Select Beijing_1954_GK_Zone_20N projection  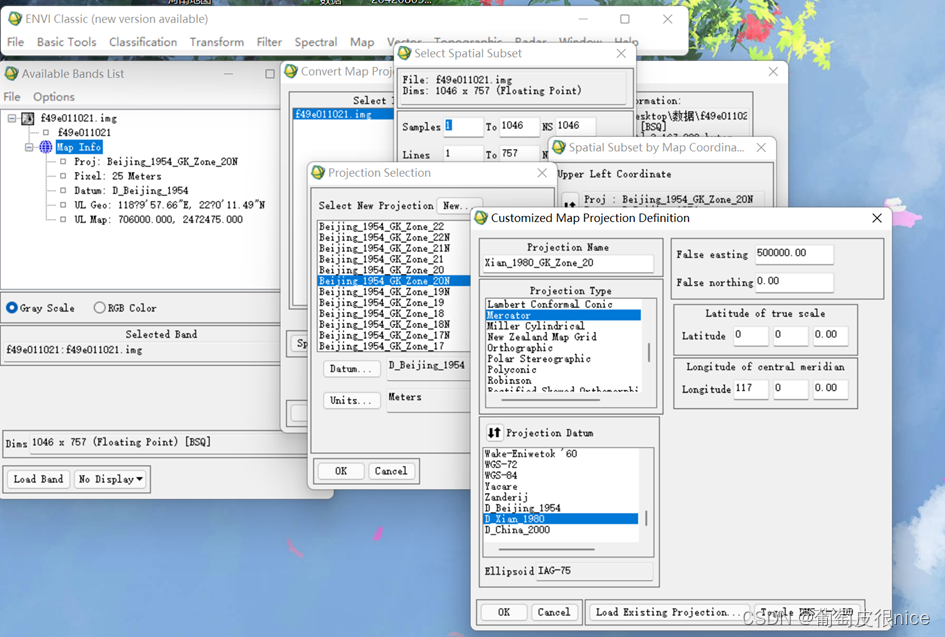click(x=394, y=281)
